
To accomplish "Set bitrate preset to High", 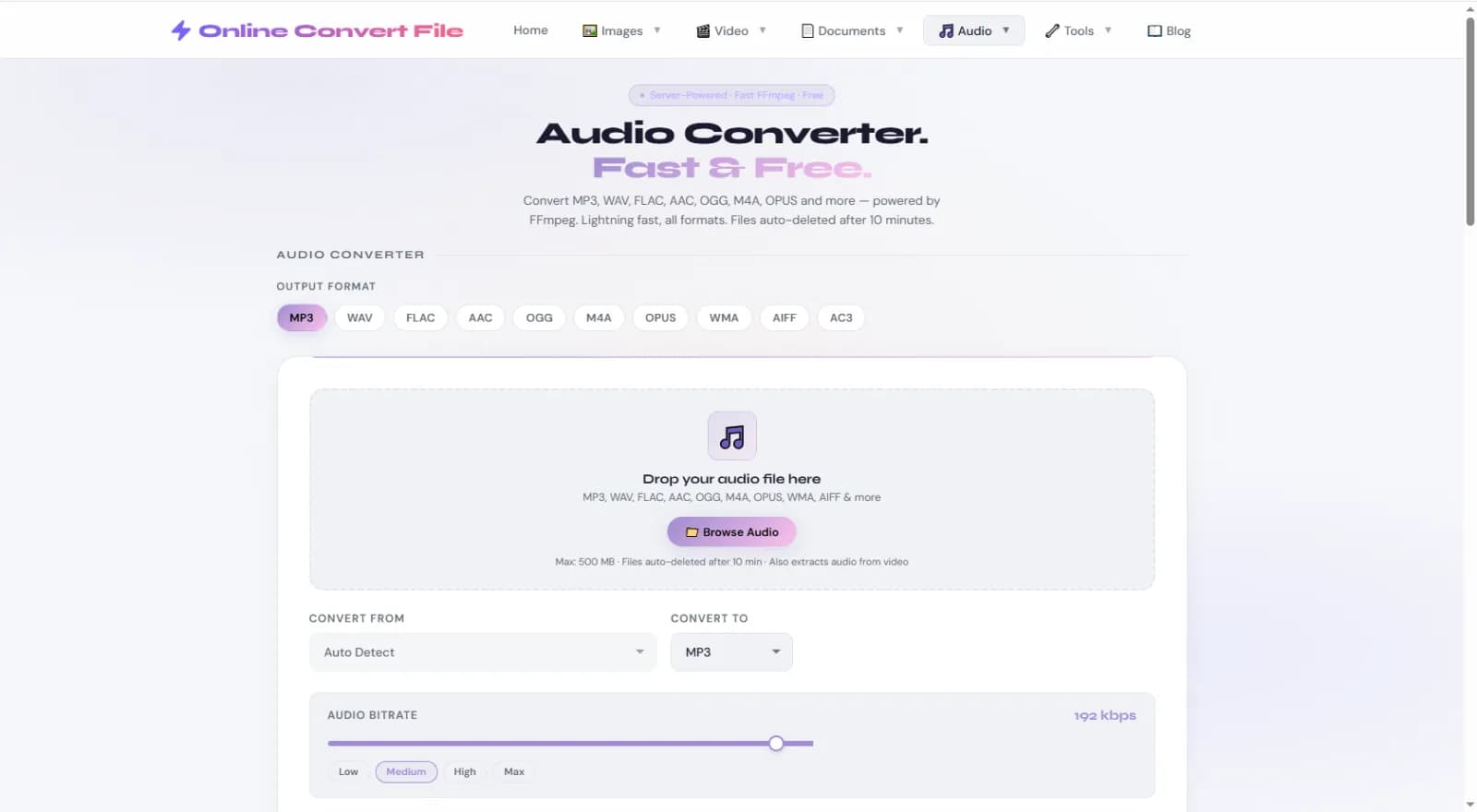I will click(464, 772).
